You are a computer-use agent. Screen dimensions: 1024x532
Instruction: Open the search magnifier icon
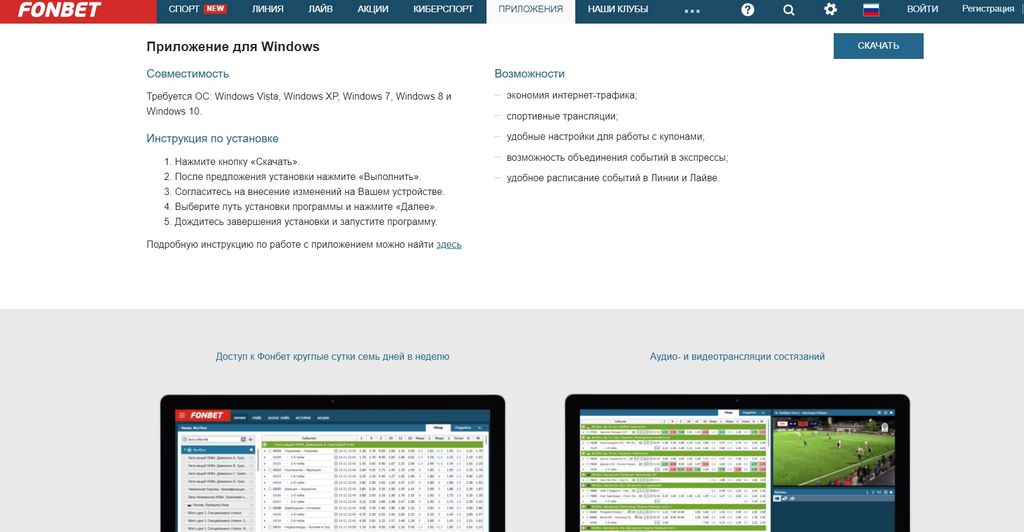point(789,10)
